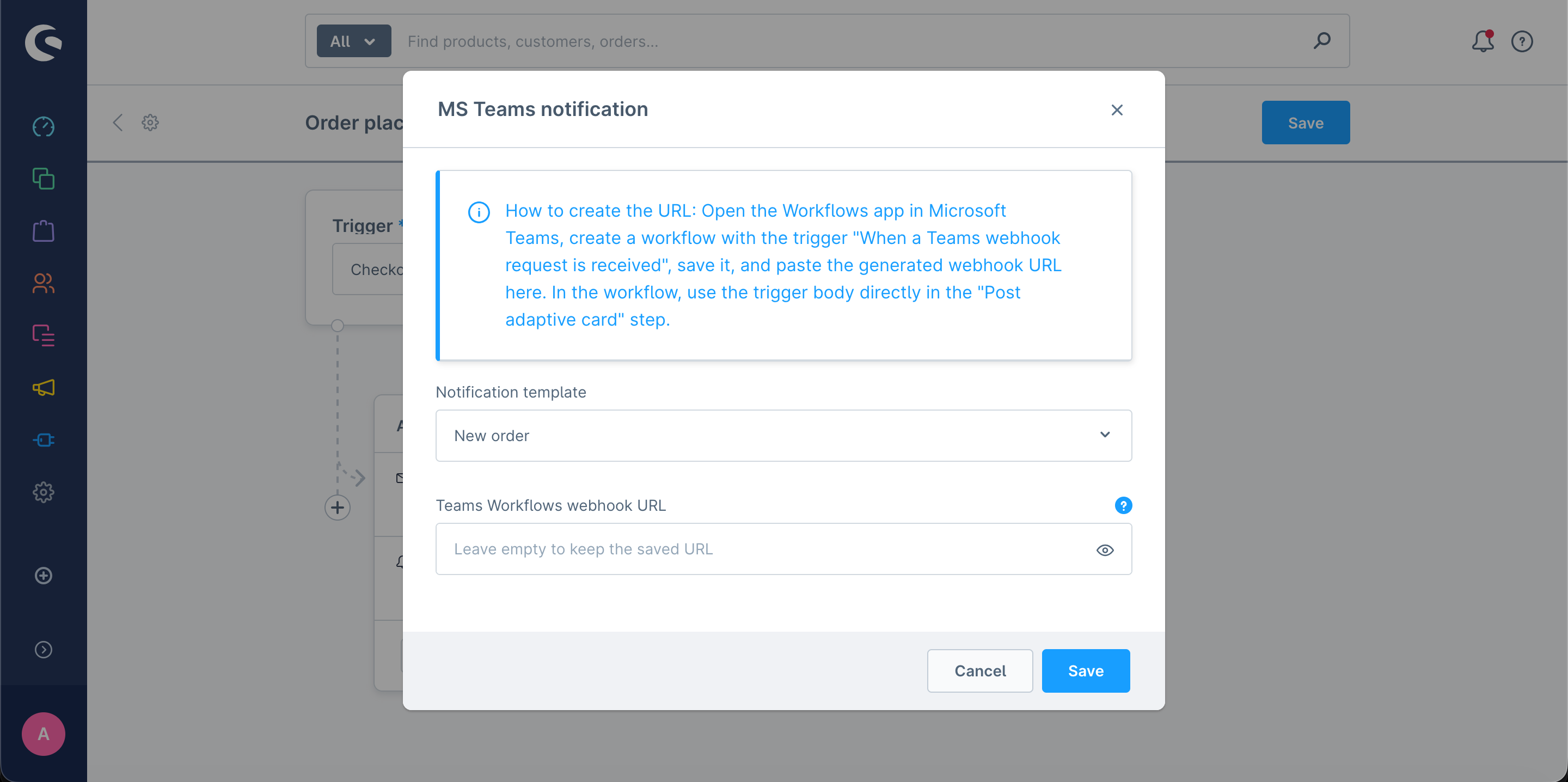Open the Extensions plug icon
Image resolution: width=1568 pixels, height=782 pixels.
[43, 439]
